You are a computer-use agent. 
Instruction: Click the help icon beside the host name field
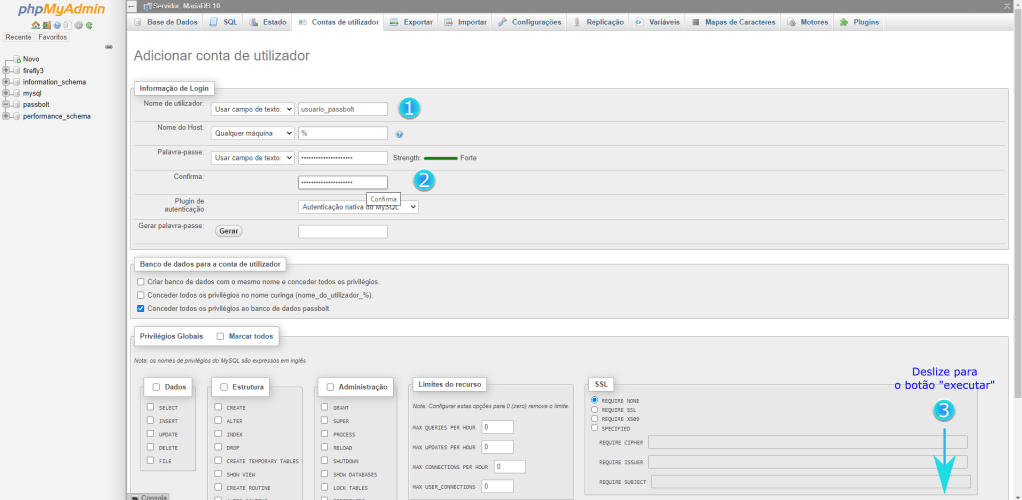click(x=399, y=133)
